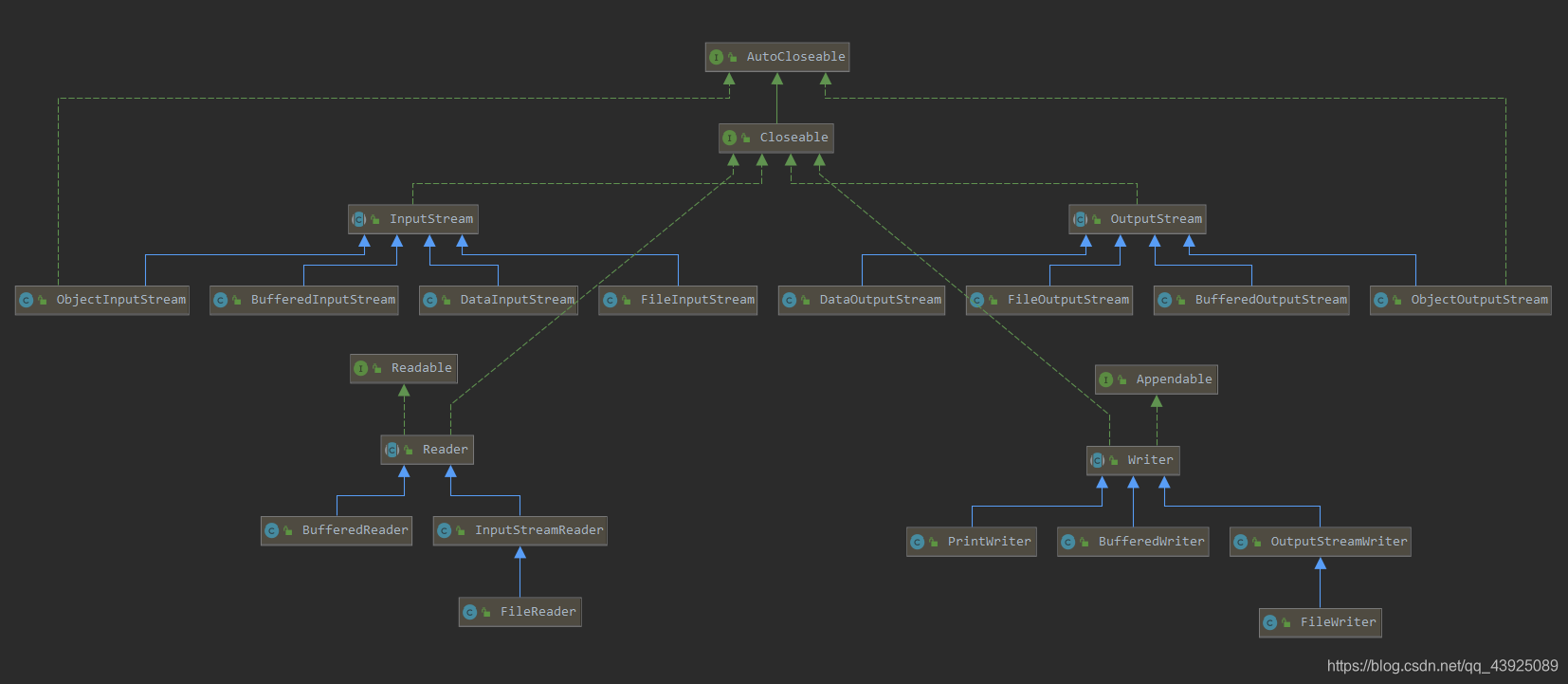Click the BufferedReader label text
Viewport: 1568px width, 684px height.
coord(356,530)
